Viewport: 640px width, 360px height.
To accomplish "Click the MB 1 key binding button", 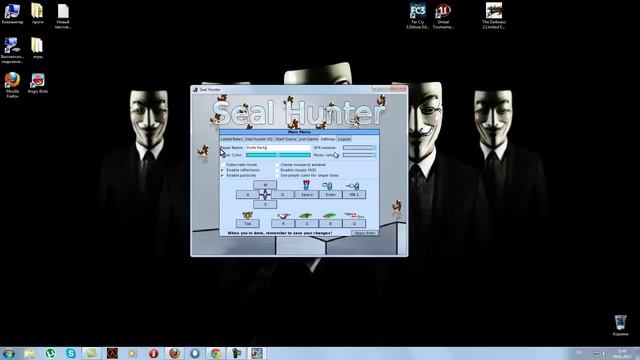I will [354, 195].
